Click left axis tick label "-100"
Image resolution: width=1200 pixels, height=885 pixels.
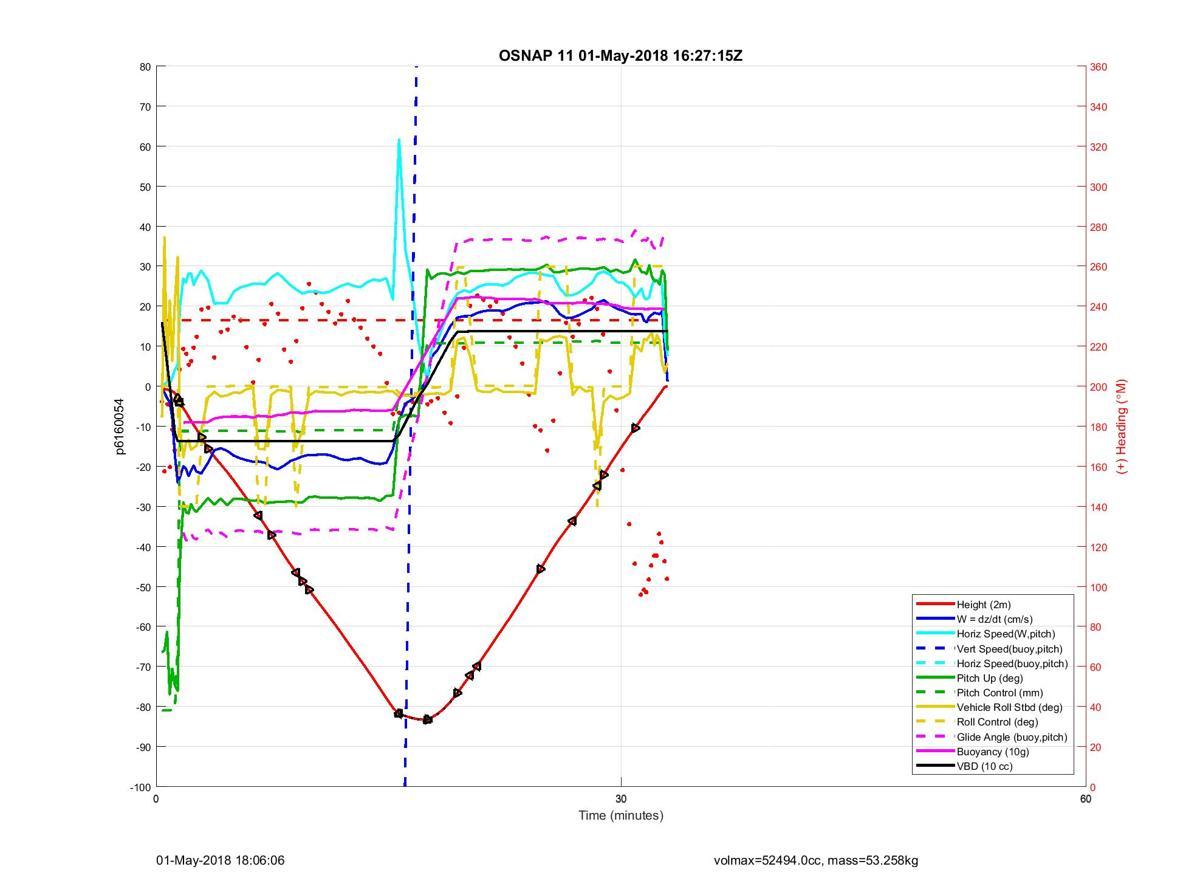point(141,787)
